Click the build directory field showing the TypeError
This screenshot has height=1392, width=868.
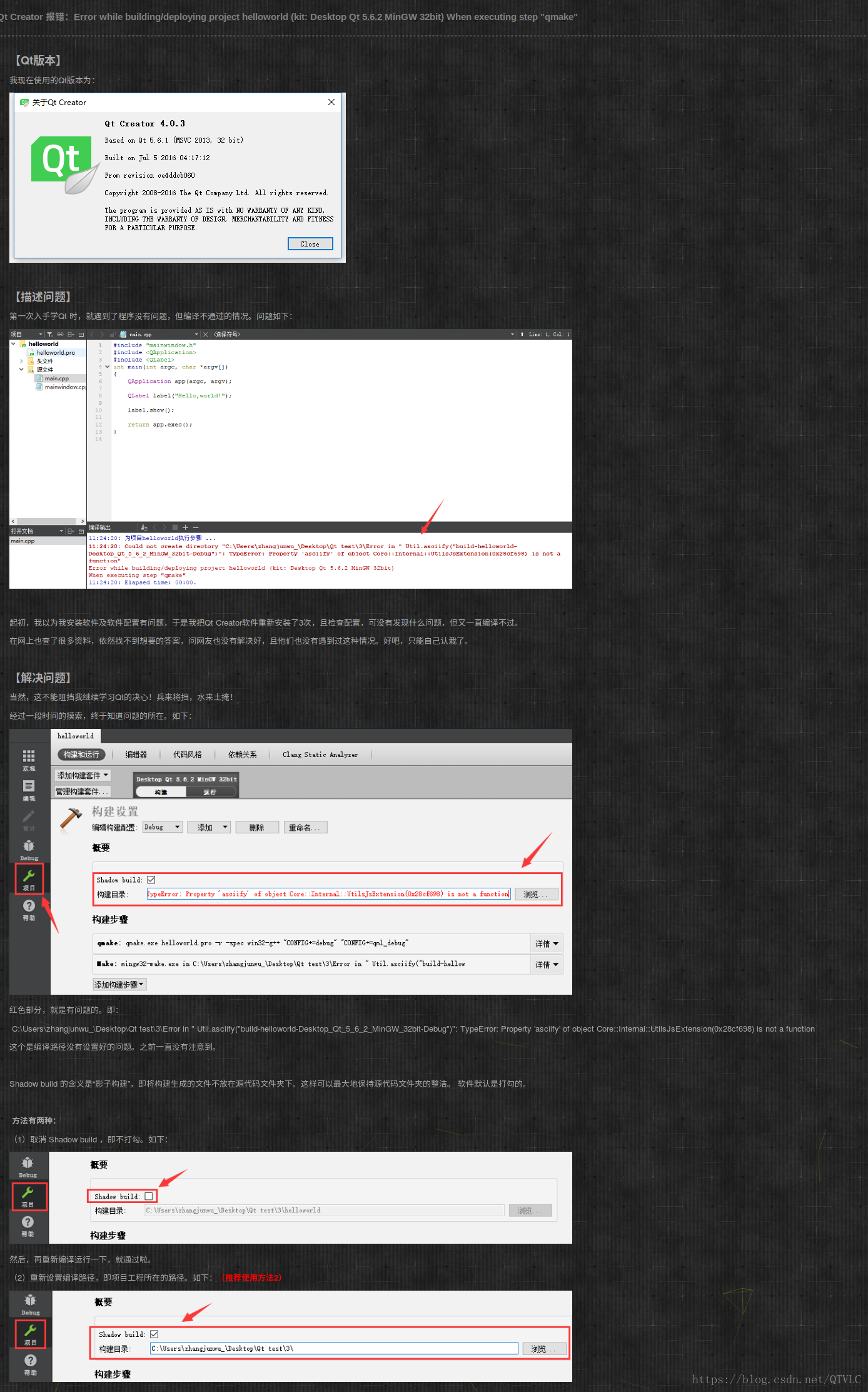329,894
